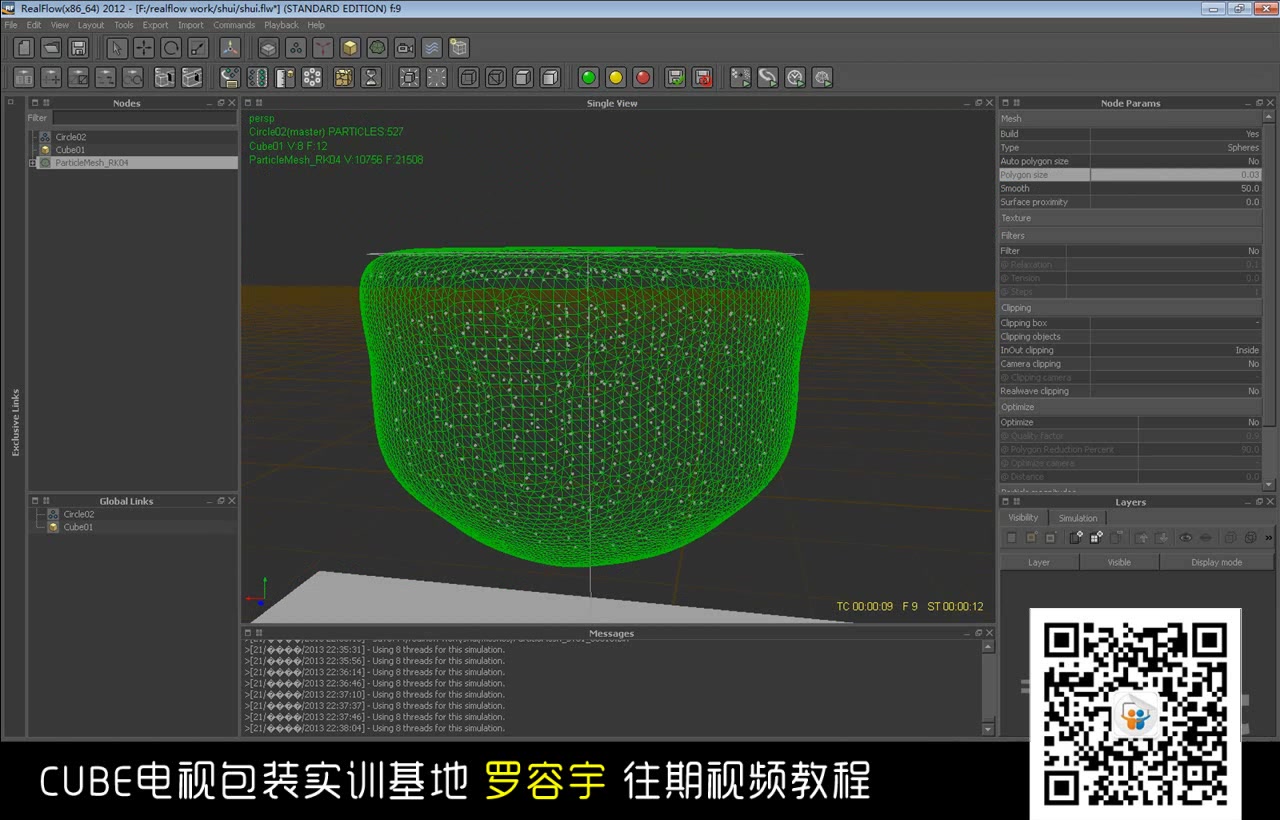Click the floppy icon with green checkmark

tap(675, 78)
